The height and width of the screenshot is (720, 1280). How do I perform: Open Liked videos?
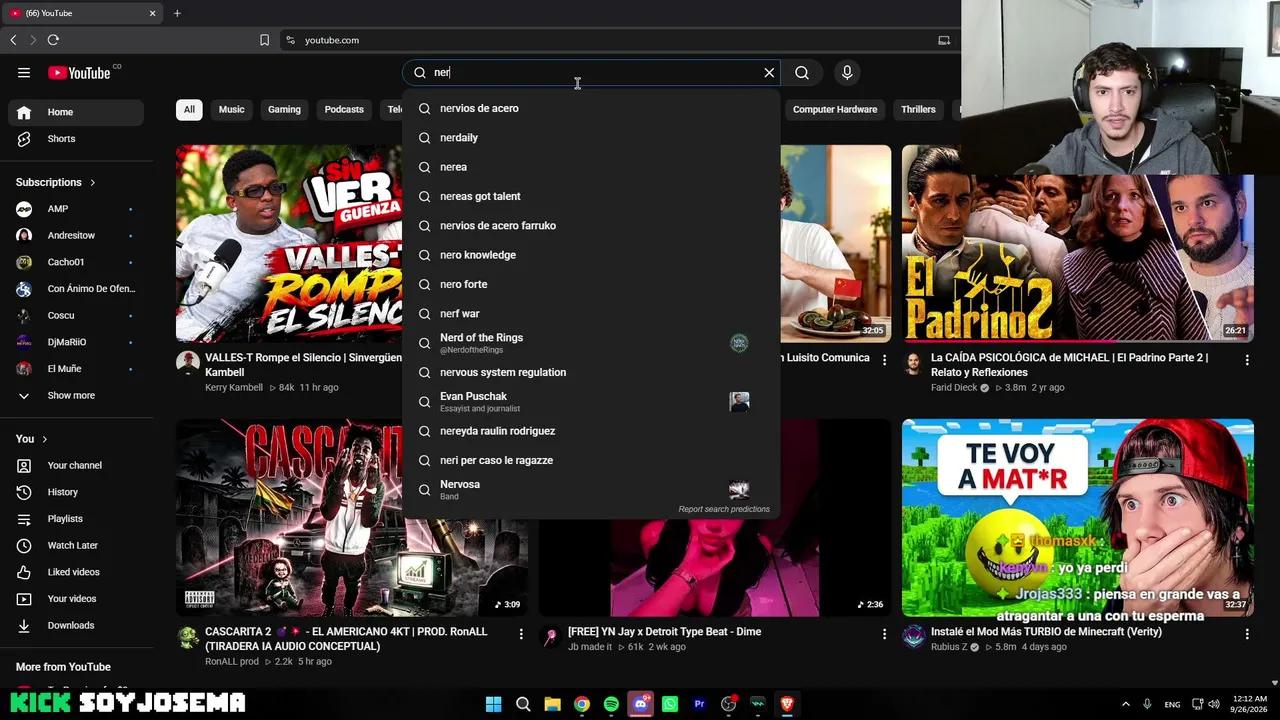pyautogui.click(x=76, y=572)
